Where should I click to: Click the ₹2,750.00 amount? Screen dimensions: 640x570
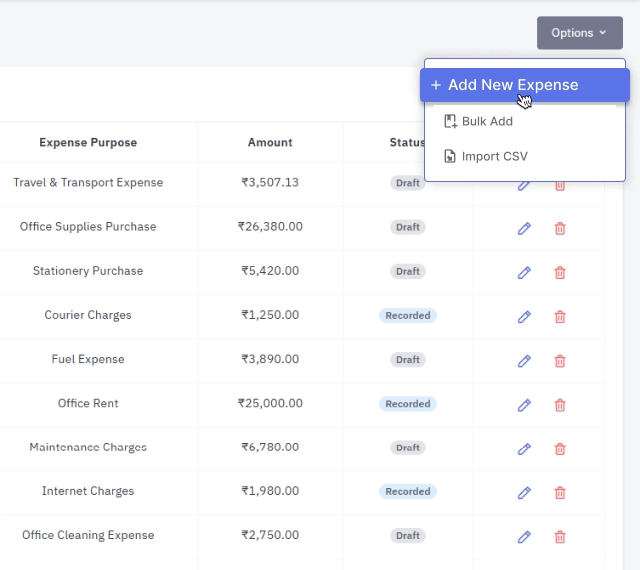click(x=270, y=535)
